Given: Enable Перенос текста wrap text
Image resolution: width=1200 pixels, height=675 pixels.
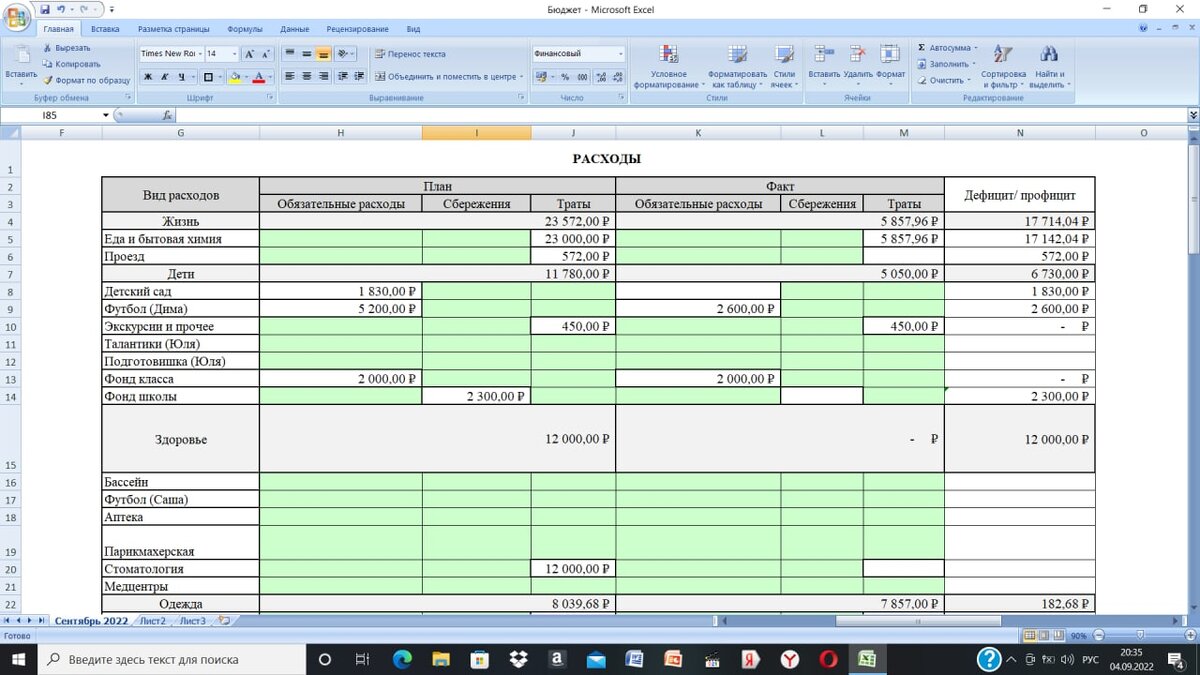Looking at the screenshot, I should coord(410,54).
